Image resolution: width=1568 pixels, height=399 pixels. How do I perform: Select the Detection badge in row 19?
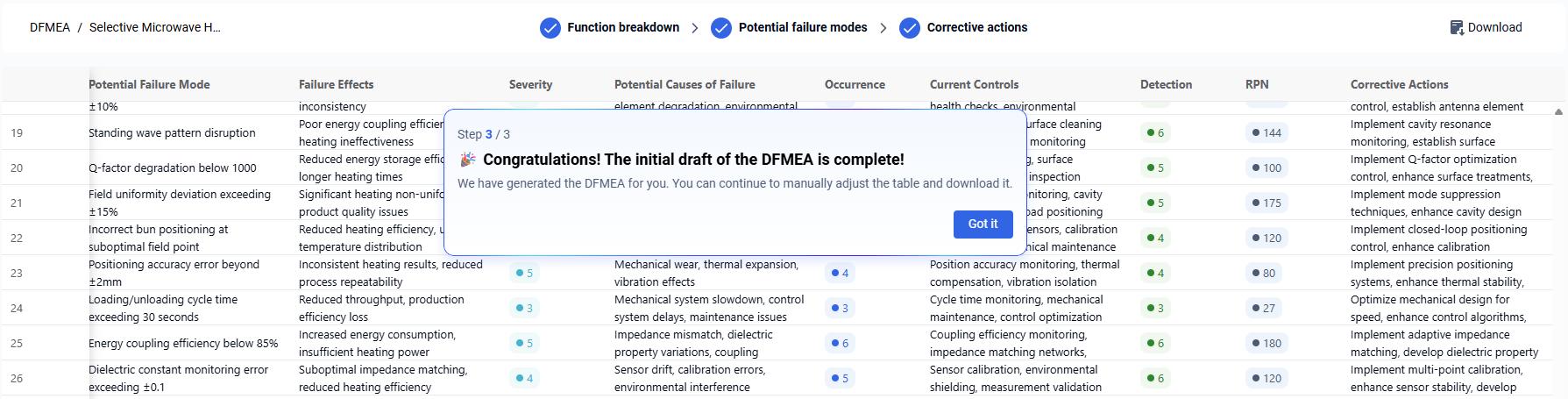point(1156,133)
